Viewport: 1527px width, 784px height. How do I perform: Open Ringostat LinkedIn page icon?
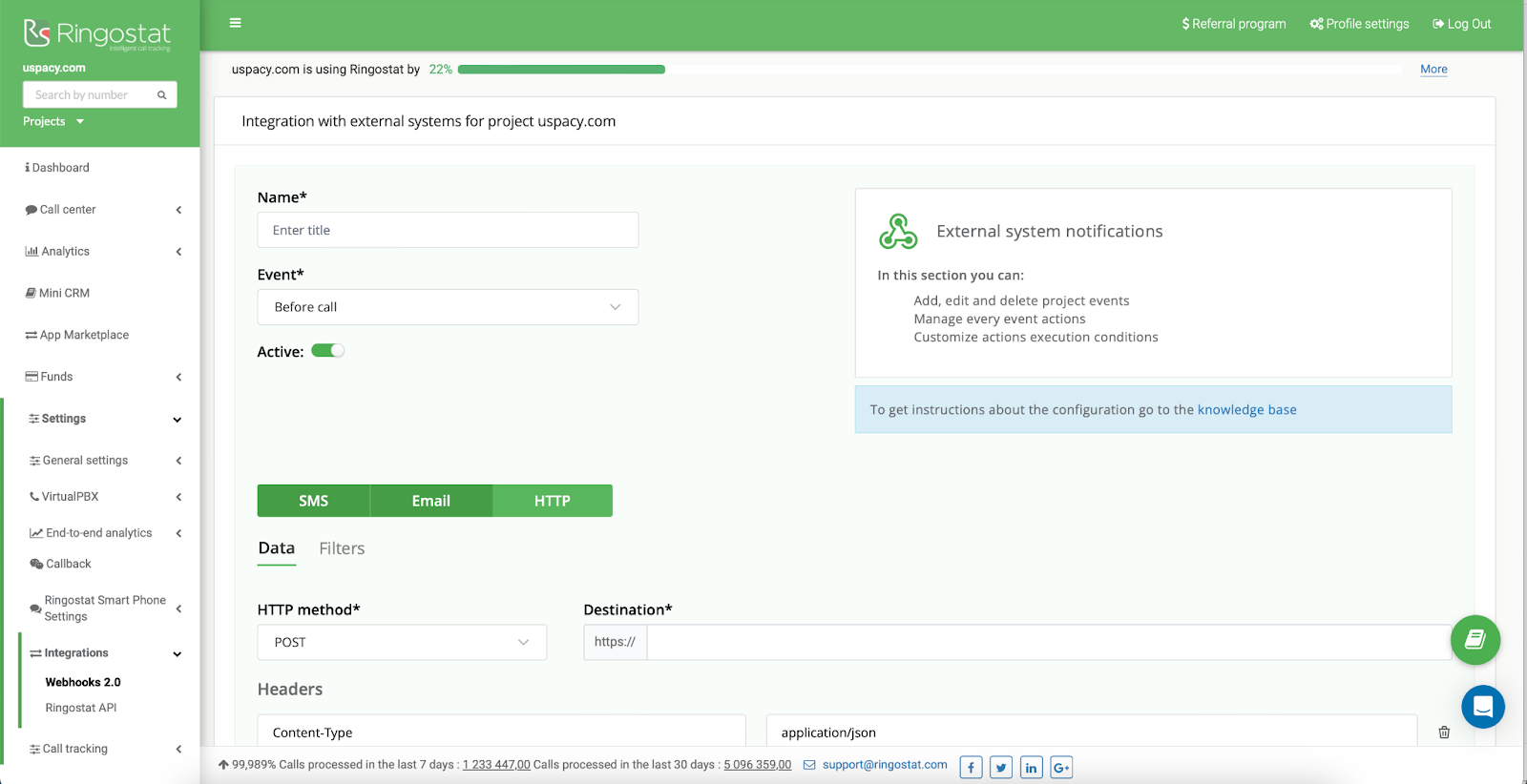[x=1032, y=768]
